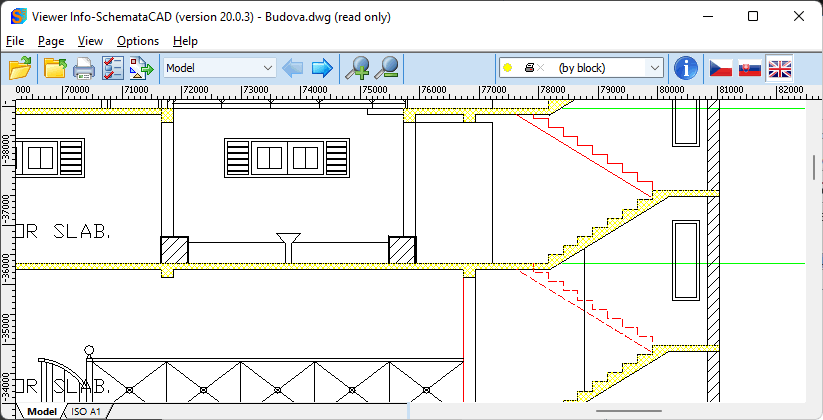Go to next page with right arrow
The width and height of the screenshot is (823, 420).
pos(322,68)
